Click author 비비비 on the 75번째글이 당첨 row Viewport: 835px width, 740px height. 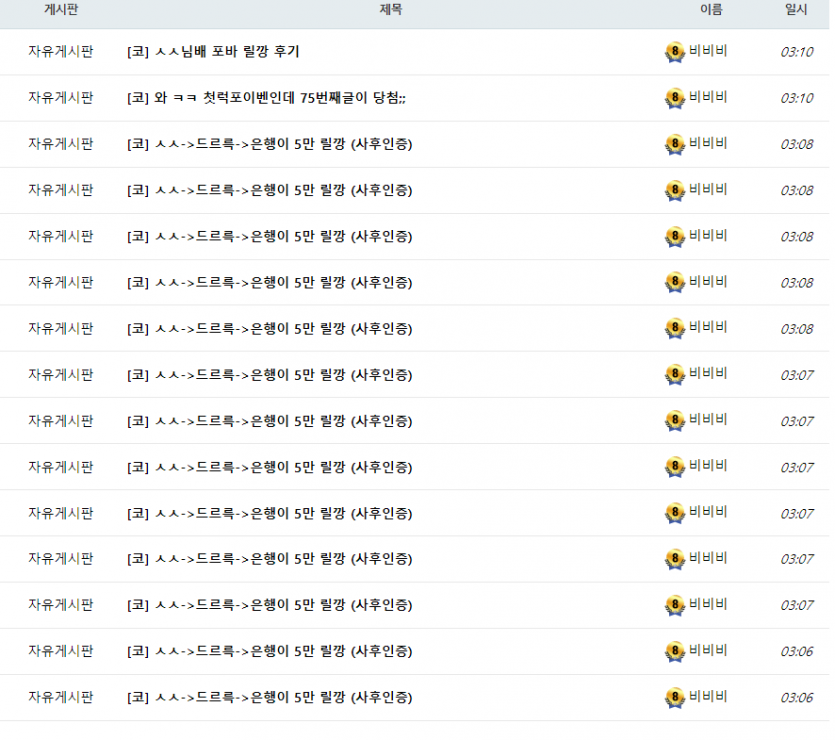click(708, 97)
